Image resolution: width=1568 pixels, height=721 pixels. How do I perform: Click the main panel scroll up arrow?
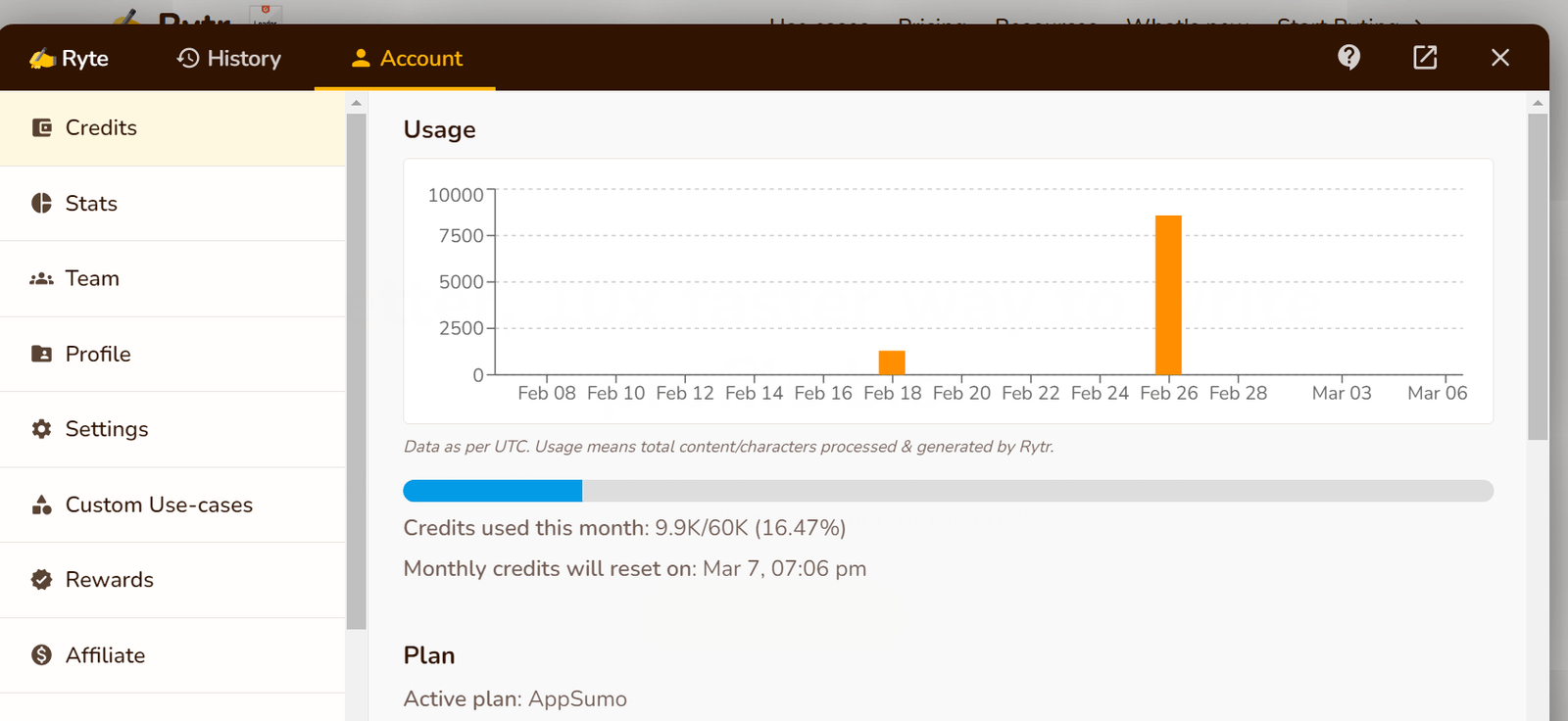1538,102
